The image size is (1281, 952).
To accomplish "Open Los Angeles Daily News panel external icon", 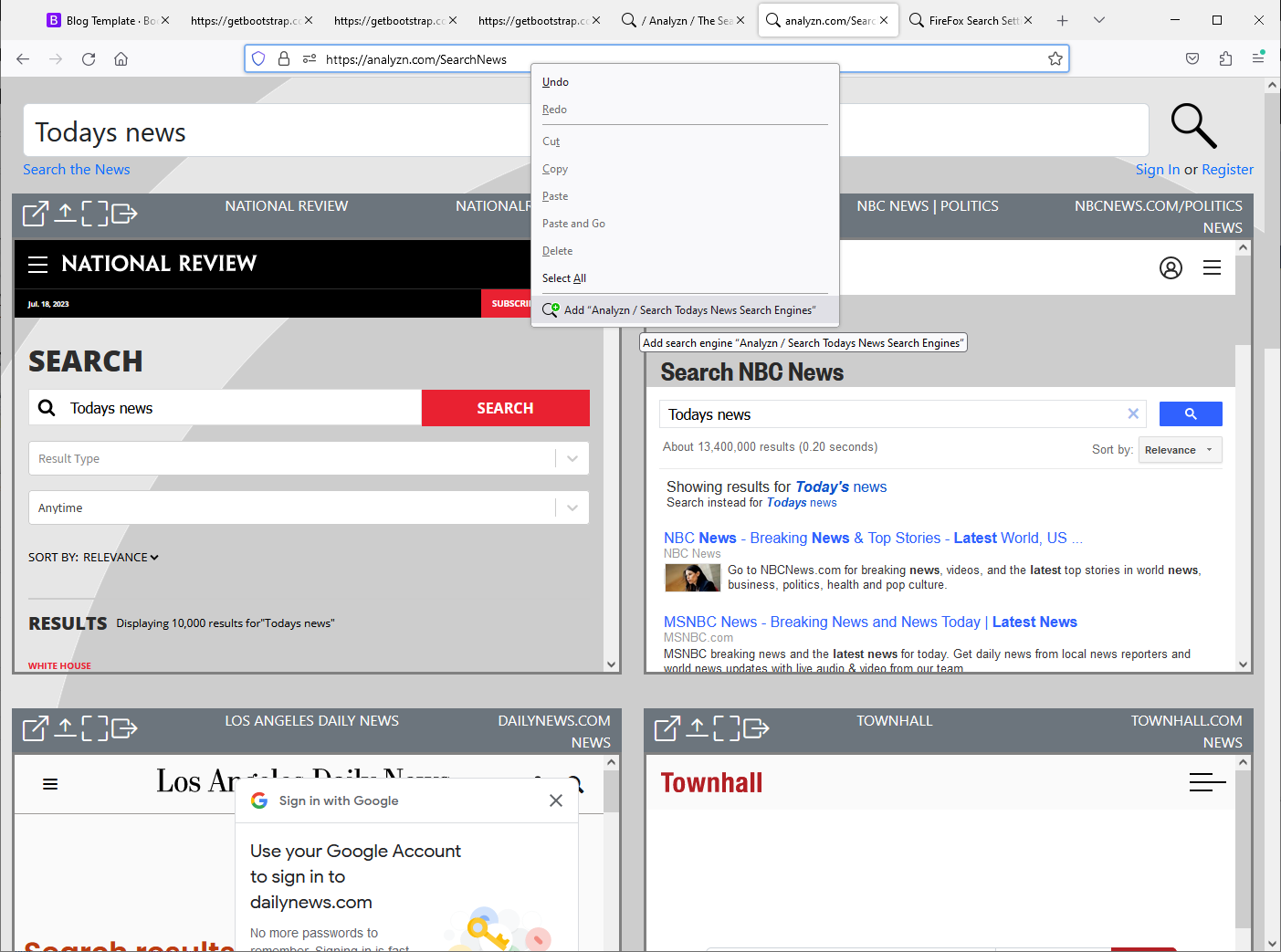I will pyautogui.click(x=35, y=728).
